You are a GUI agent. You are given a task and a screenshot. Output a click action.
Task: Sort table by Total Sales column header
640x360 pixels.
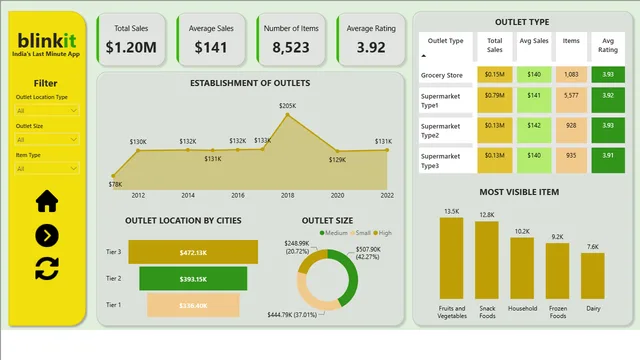coord(494,45)
